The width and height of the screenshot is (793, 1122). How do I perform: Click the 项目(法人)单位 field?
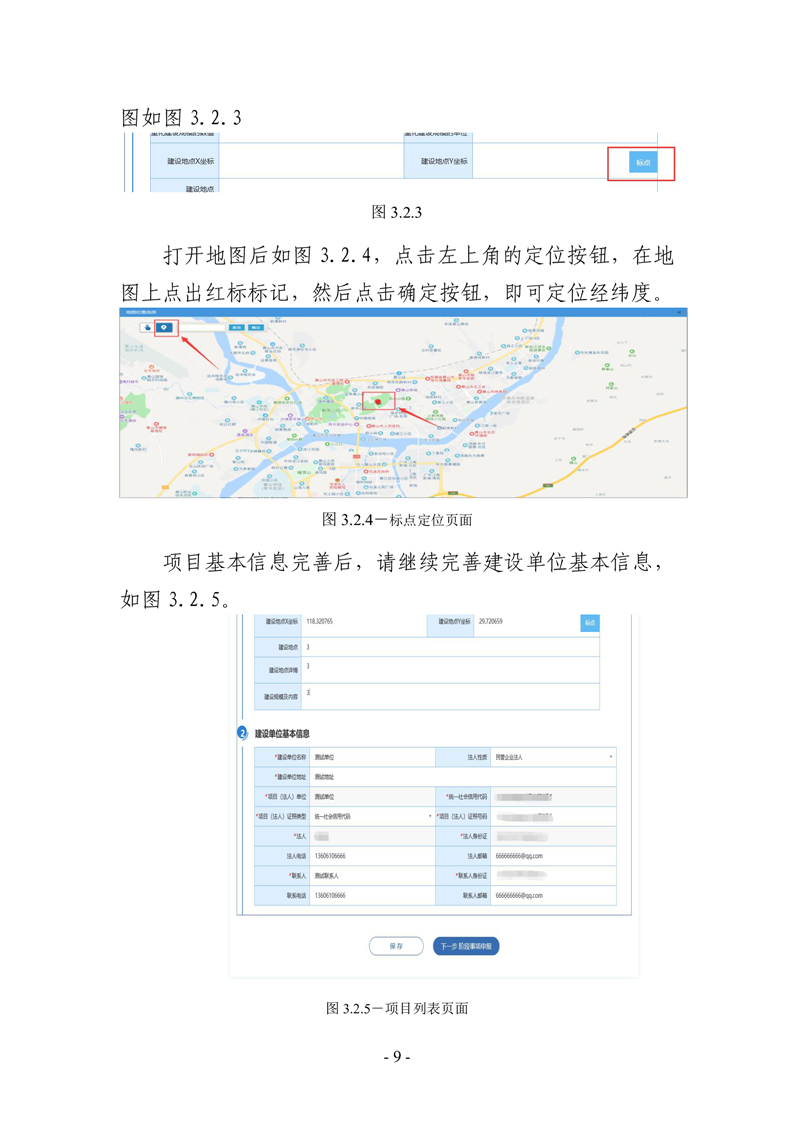click(372, 796)
